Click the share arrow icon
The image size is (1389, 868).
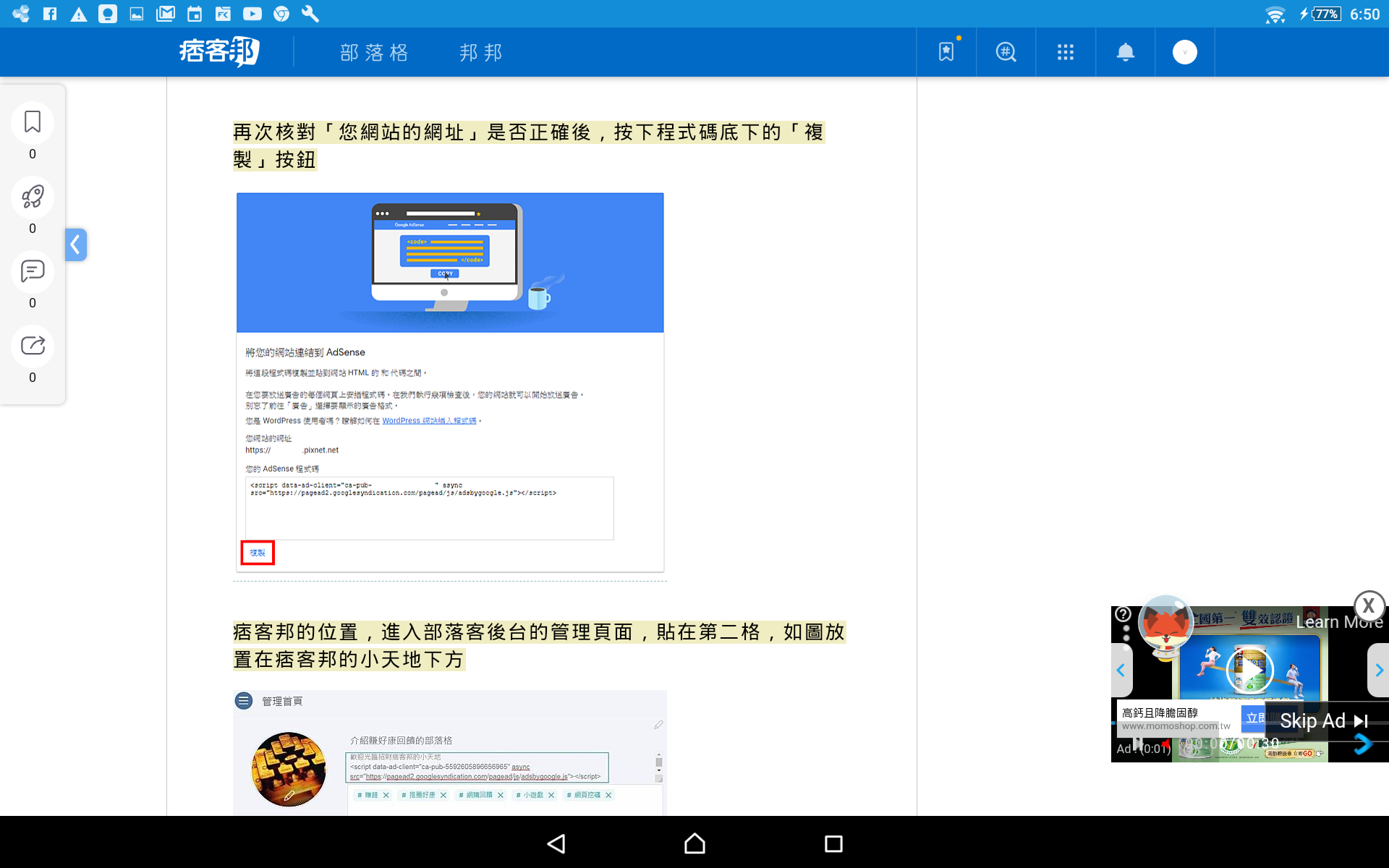coord(33,346)
